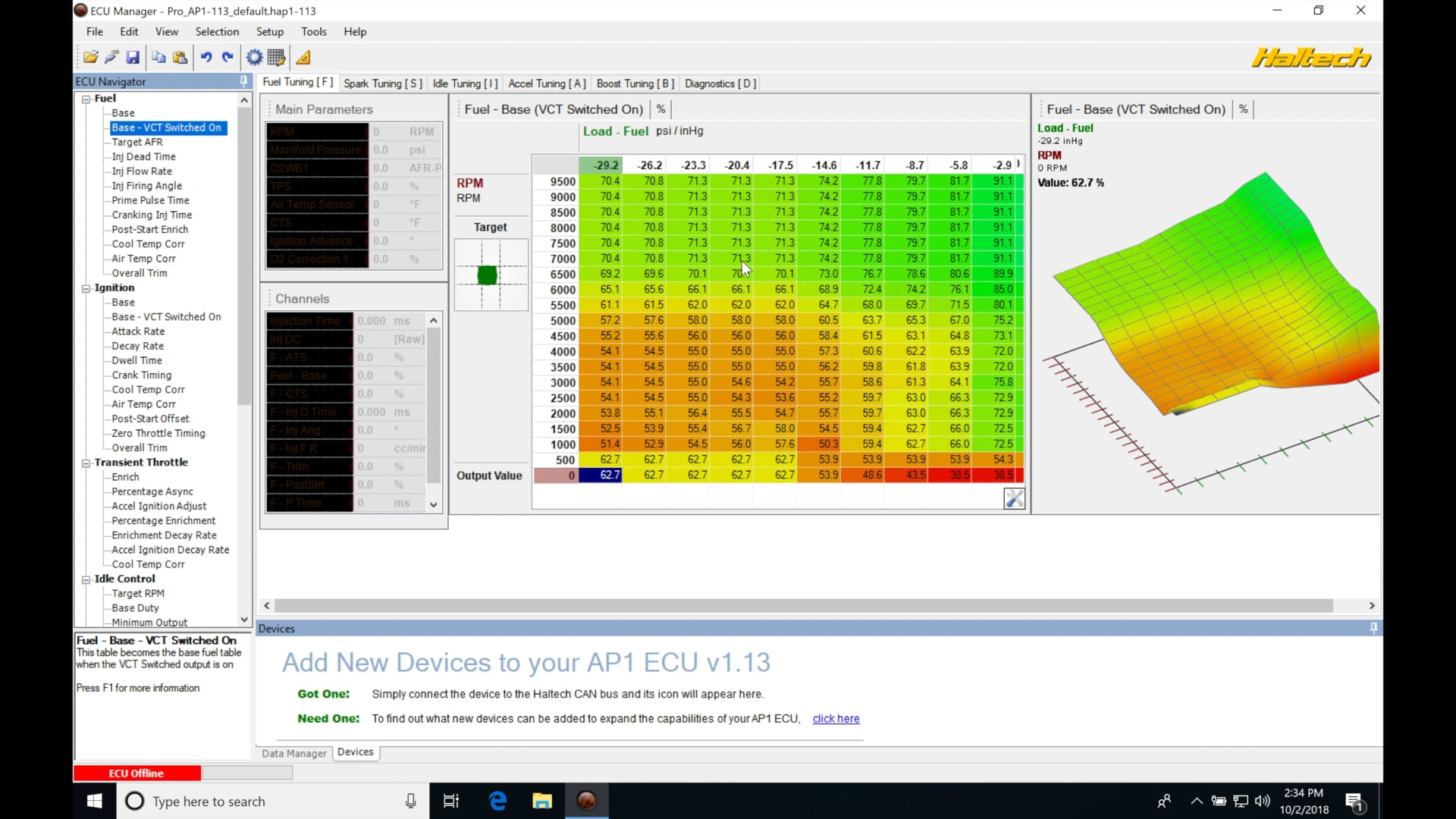Collapse the Ignition section in the navigator

[x=86, y=288]
